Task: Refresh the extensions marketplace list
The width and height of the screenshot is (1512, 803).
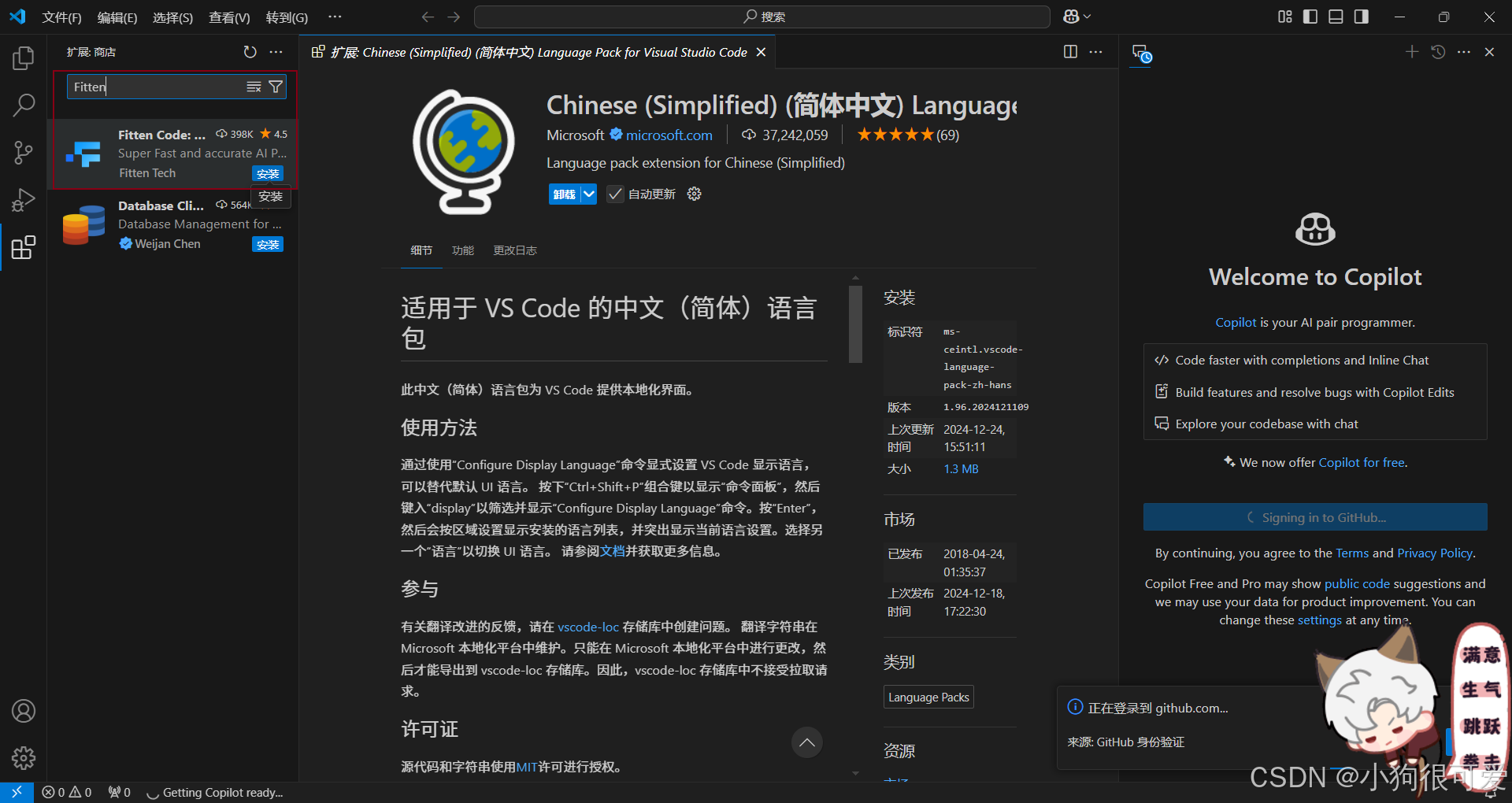Action: click(x=250, y=52)
